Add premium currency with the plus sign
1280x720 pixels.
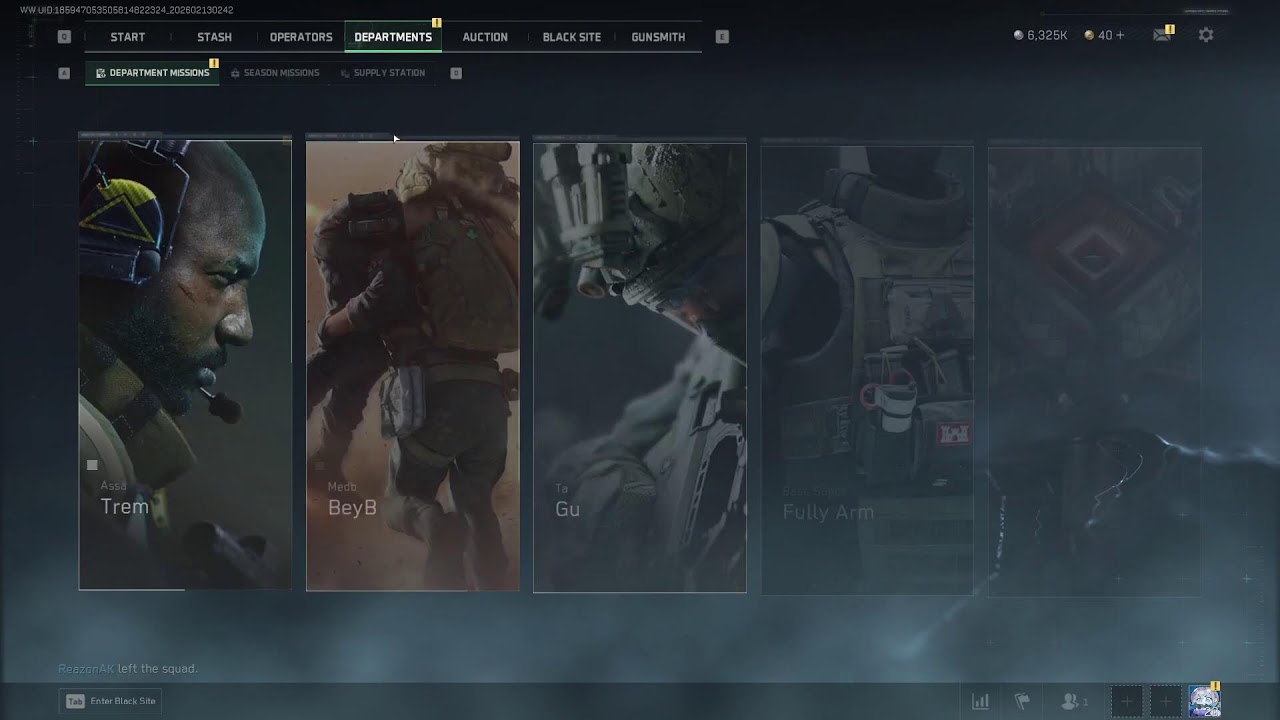tap(1119, 35)
